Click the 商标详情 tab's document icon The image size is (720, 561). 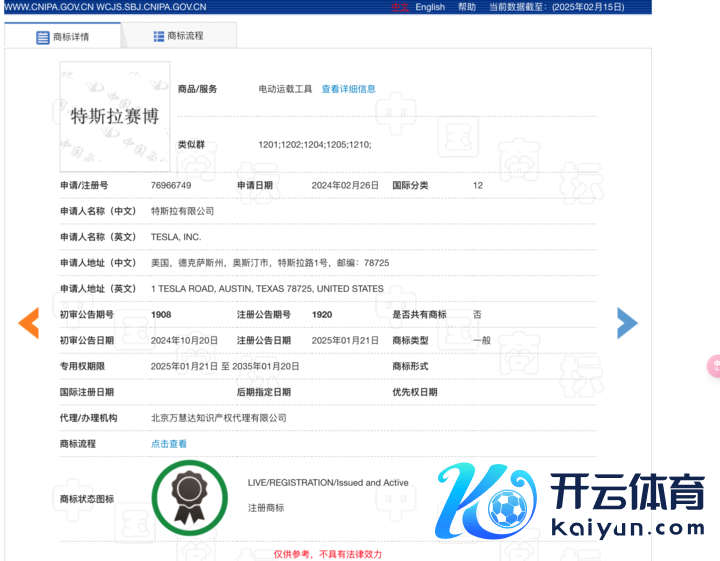[x=42, y=37]
